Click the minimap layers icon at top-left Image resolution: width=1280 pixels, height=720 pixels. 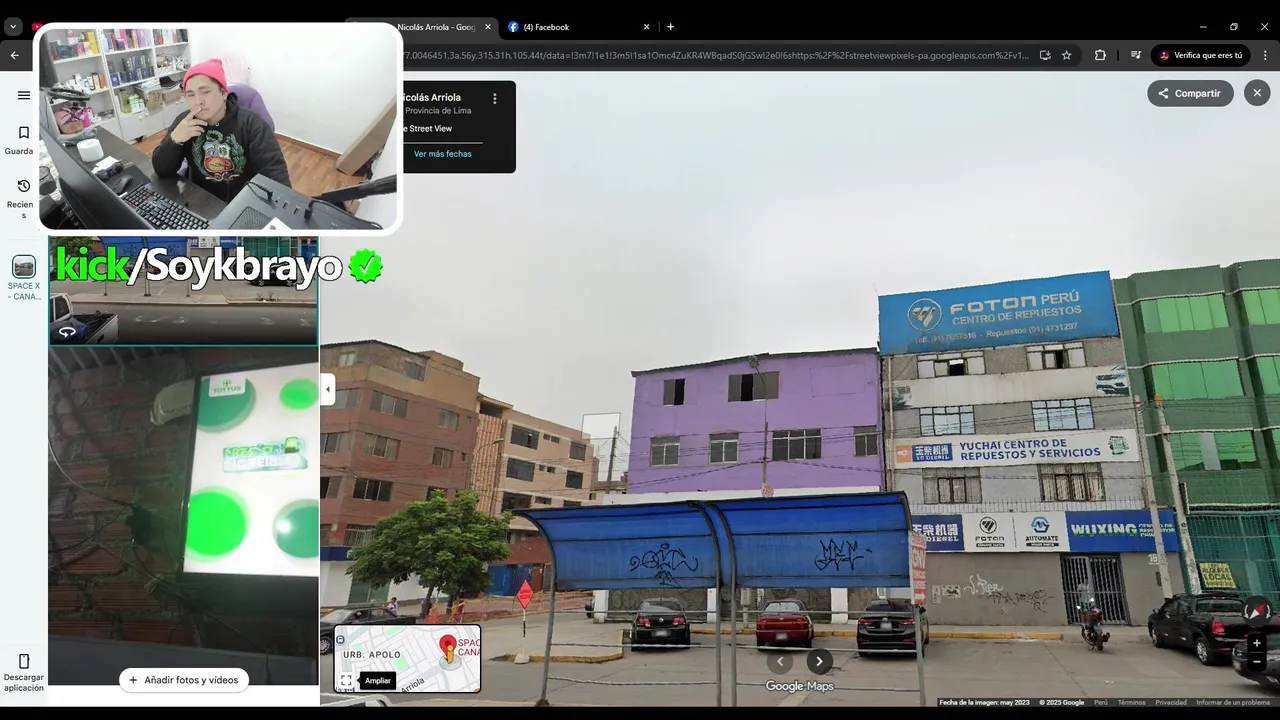340,639
